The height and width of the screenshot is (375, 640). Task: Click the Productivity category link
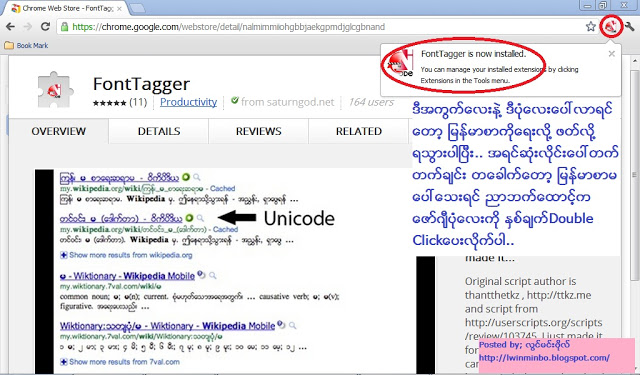click(188, 102)
